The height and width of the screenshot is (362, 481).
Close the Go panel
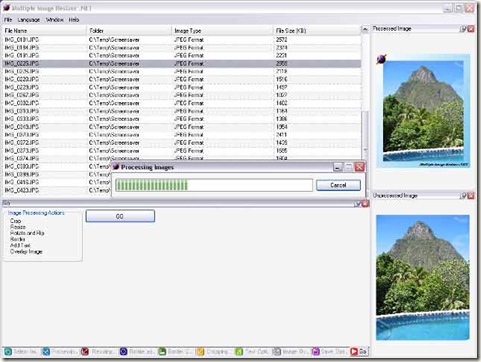point(365,203)
